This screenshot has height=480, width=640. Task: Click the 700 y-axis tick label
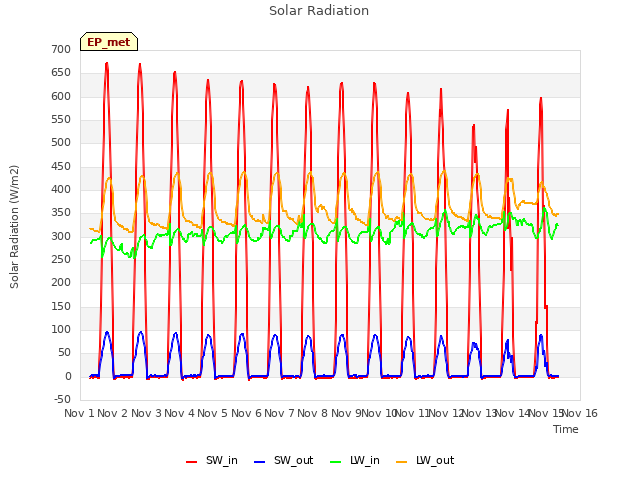point(61,49)
